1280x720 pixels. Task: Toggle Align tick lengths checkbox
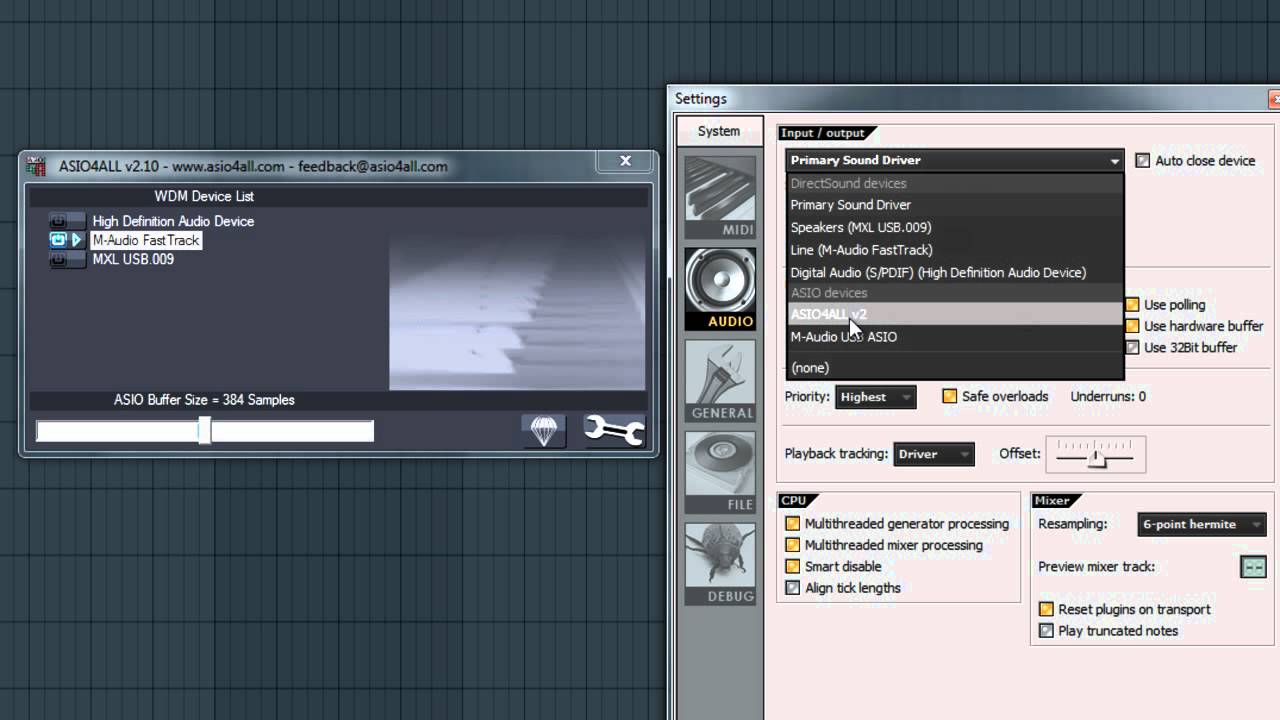(793, 588)
